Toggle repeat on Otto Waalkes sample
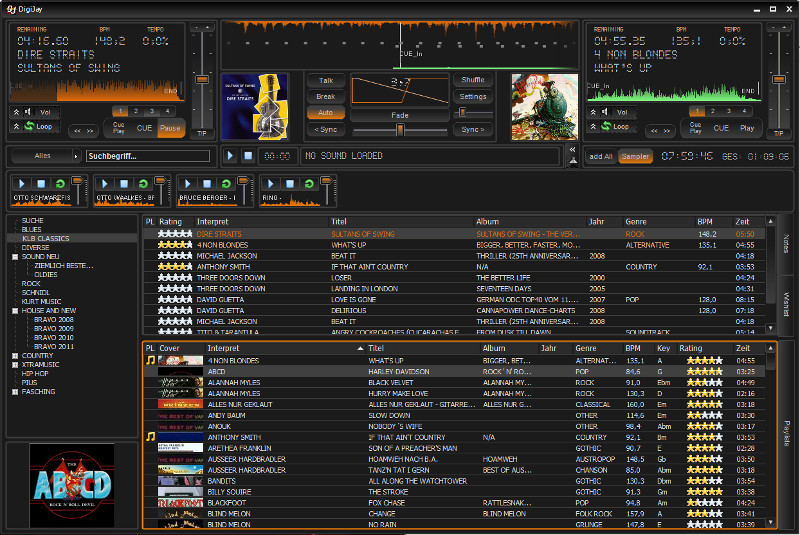This screenshot has height=535, width=800. (143, 184)
